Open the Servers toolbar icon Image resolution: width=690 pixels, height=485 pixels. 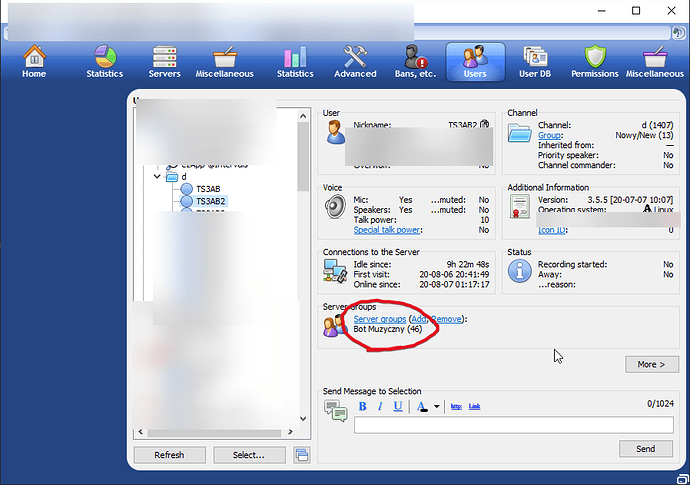[164, 61]
